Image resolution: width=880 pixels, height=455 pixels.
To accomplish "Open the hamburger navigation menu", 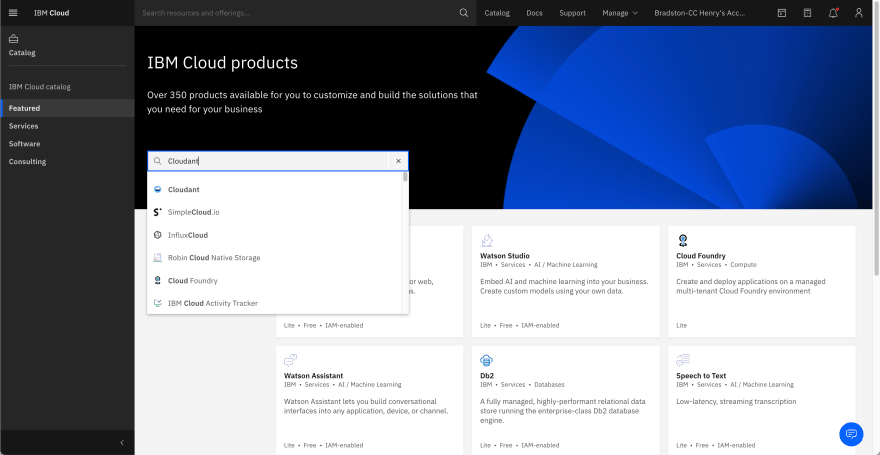I will point(13,13).
